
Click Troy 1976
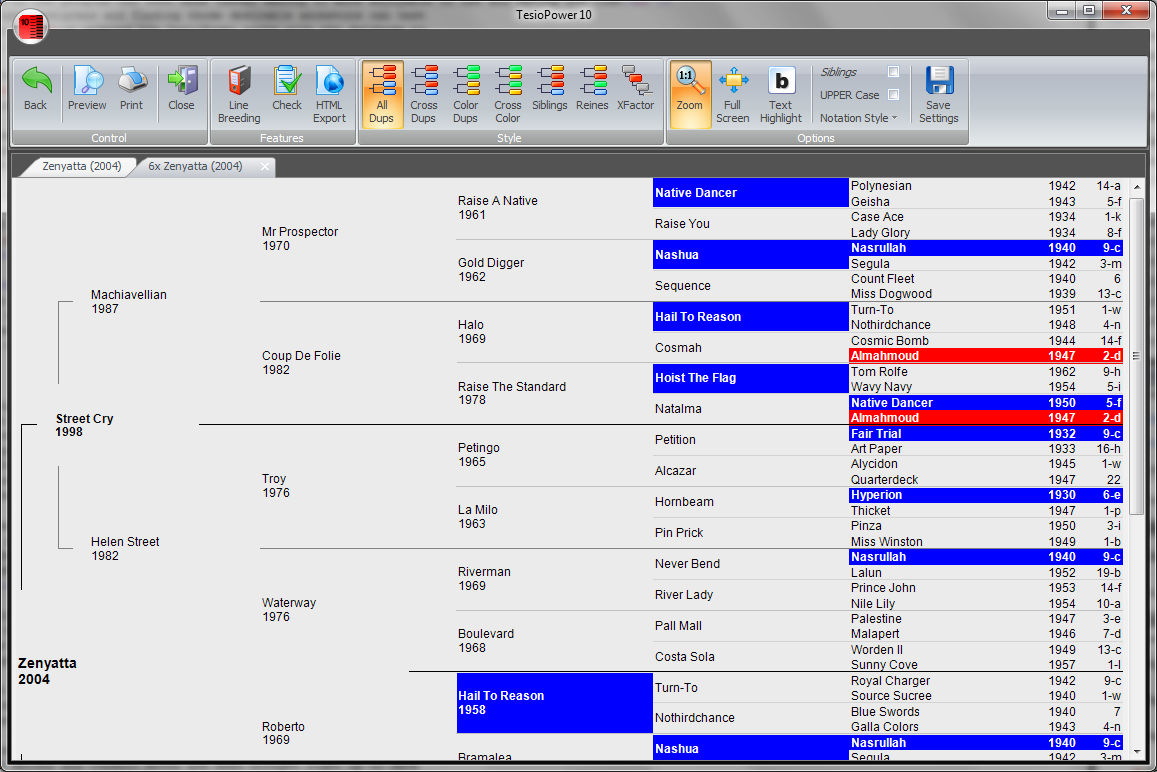[x=274, y=486]
